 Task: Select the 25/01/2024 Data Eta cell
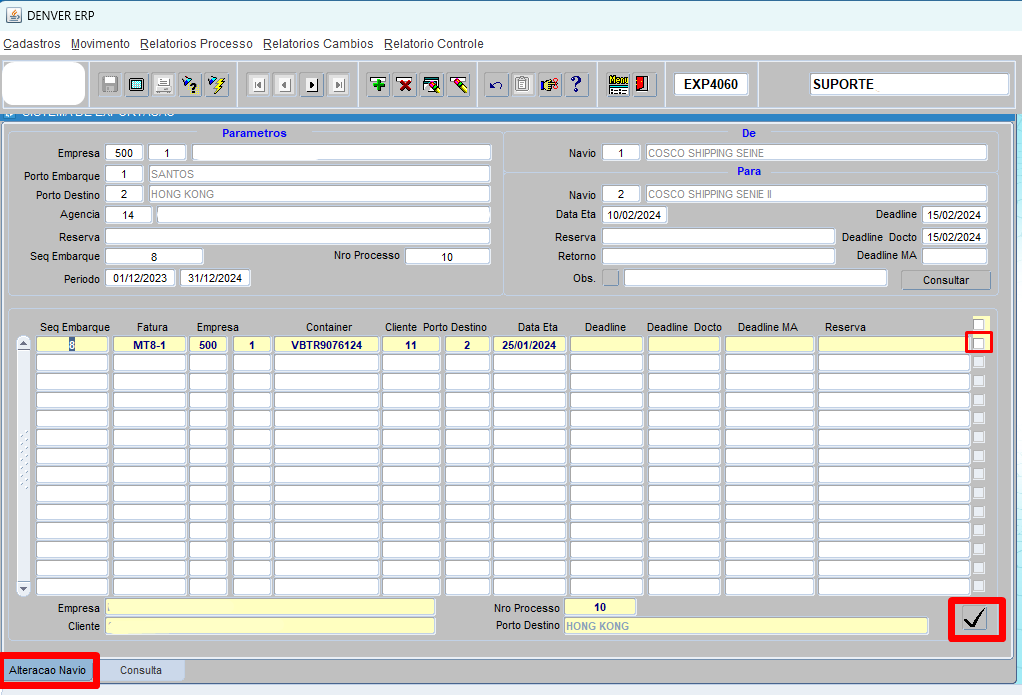(x=529, y=345)
